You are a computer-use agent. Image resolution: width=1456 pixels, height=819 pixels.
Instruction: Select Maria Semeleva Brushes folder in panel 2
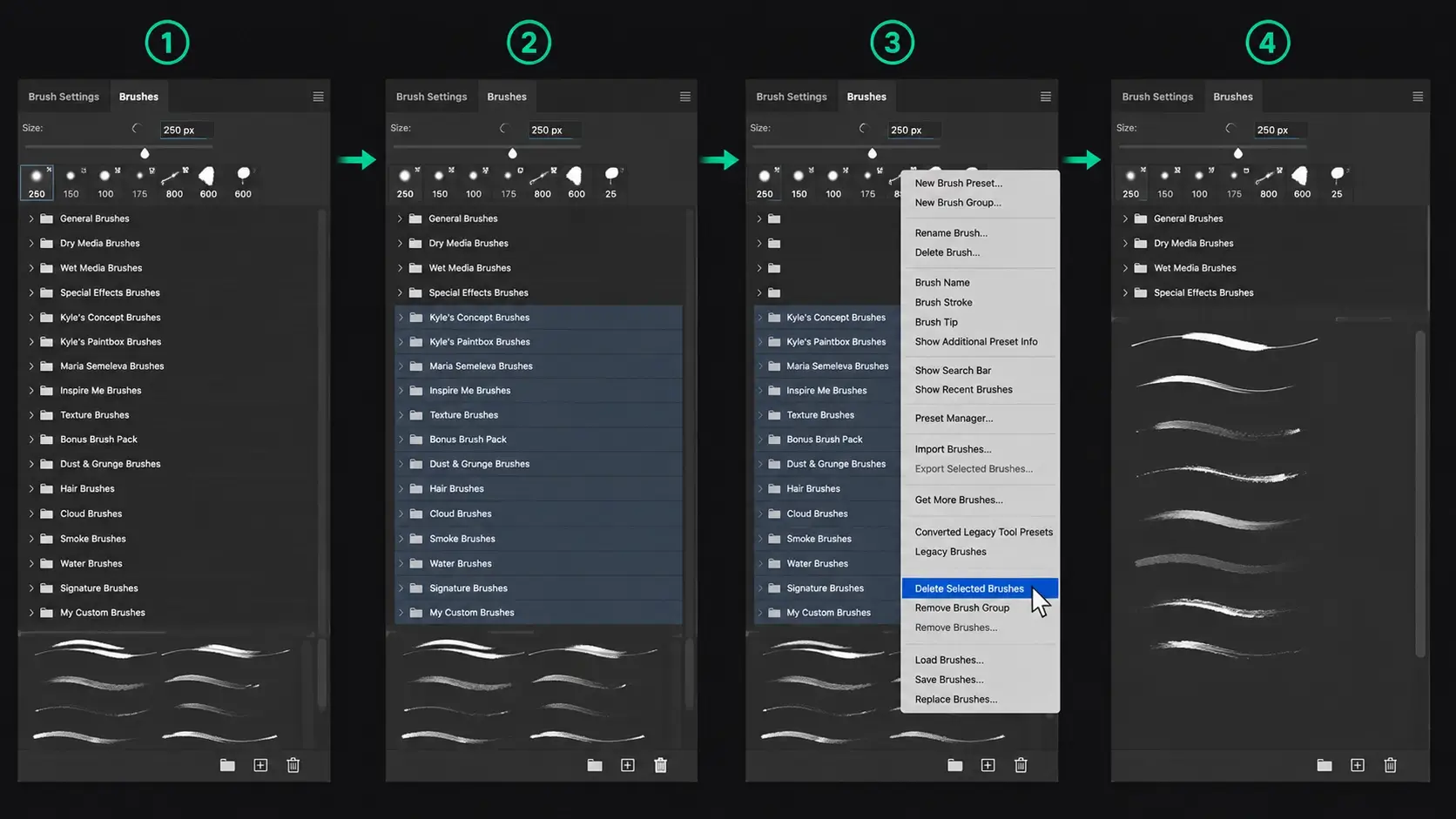[538, 366]
